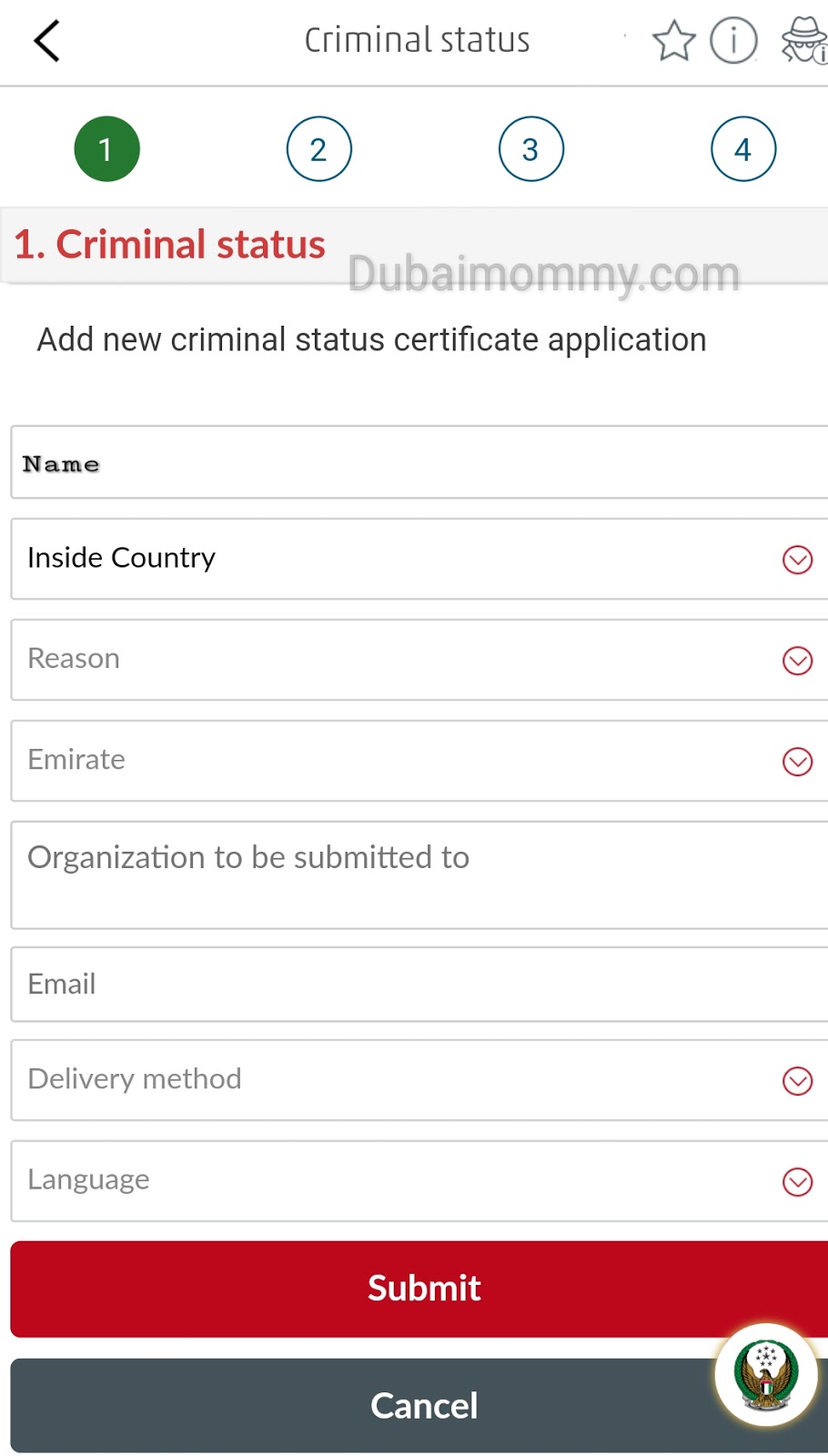Viewport: 828px width, 1456px height.
Task: Focus the Organization to be submitted to field
Action: [419, 875]
